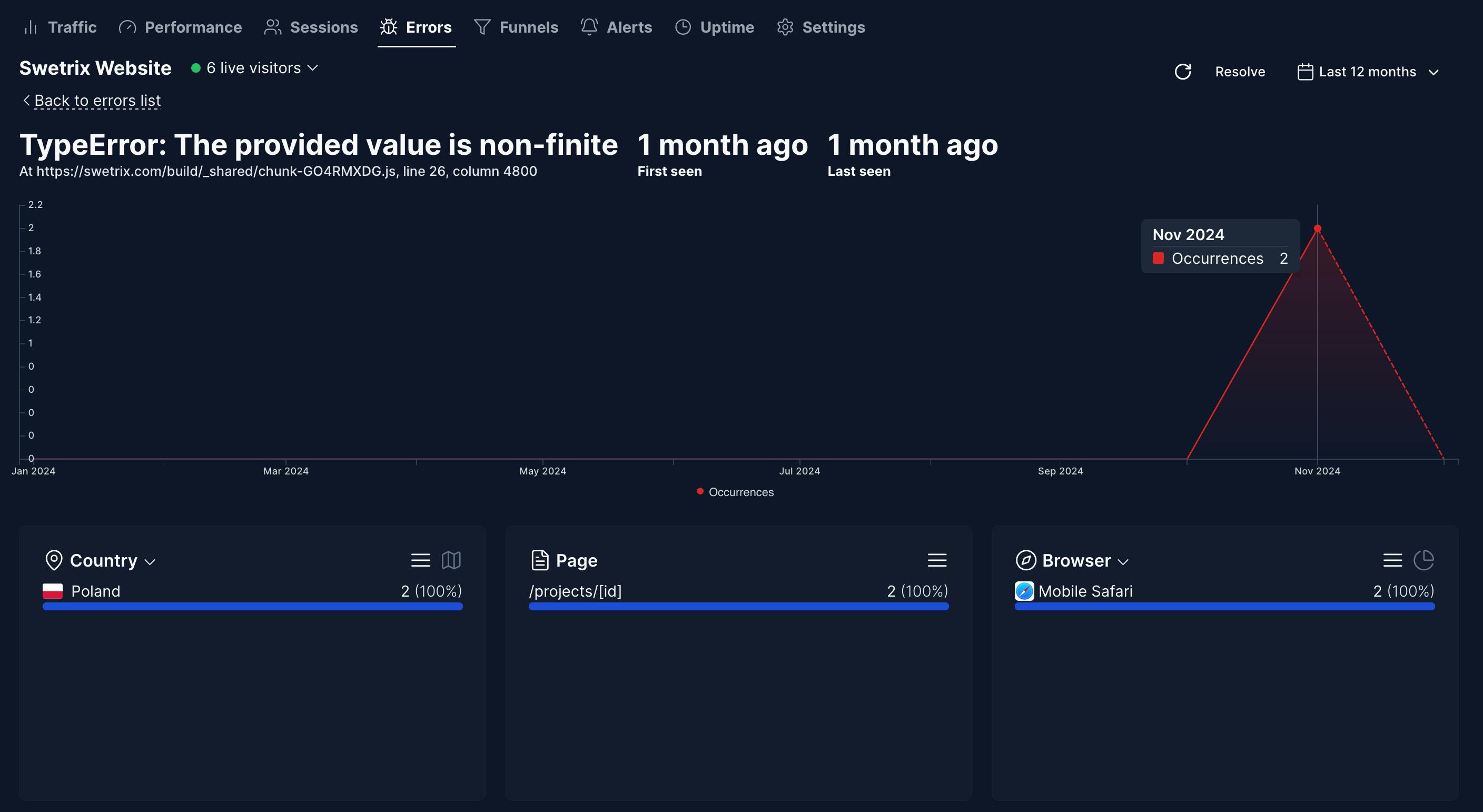Click the Poland blue progress bar
The image size is (1483, 812).
pos(253,607)
